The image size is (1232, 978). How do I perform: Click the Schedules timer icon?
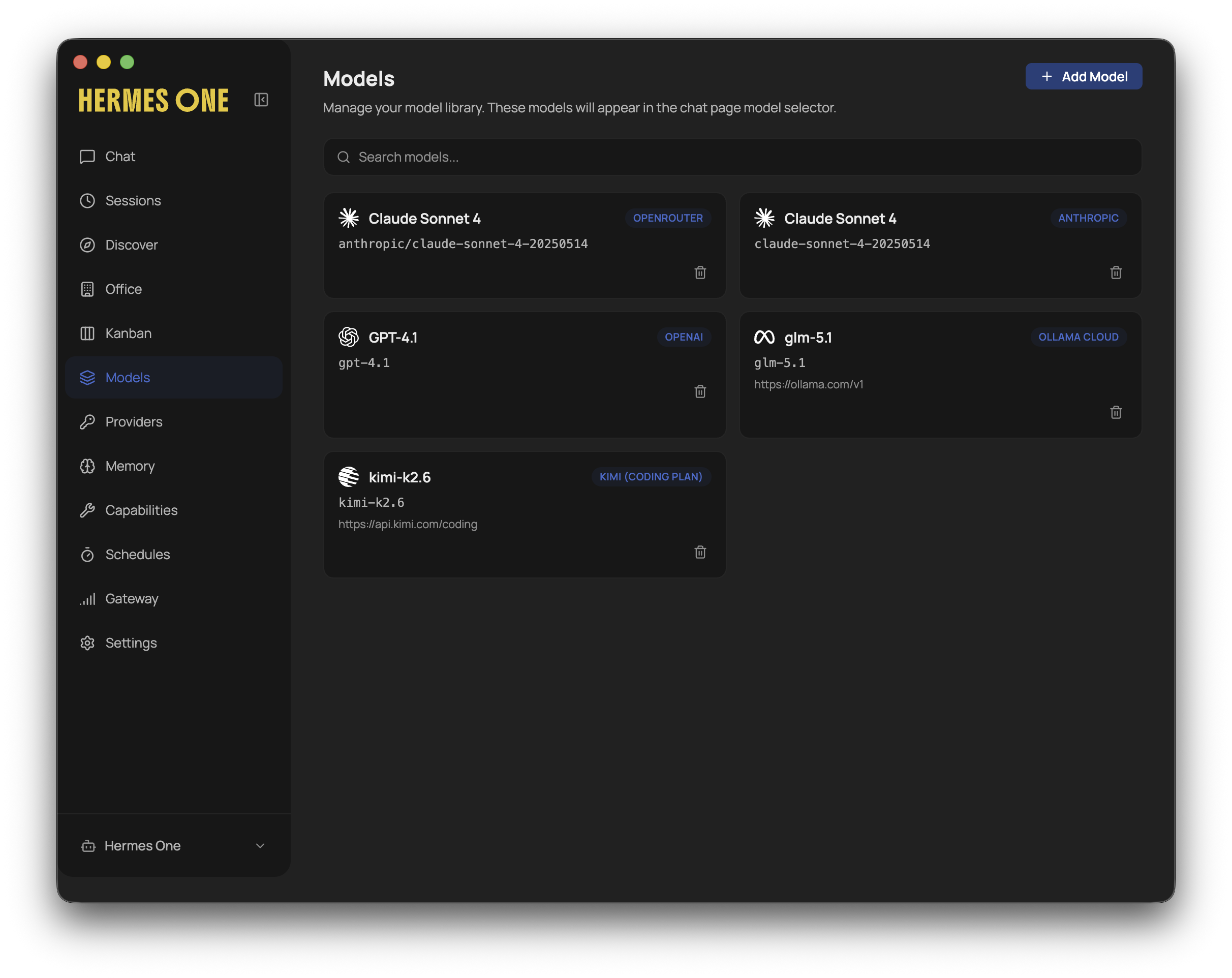87,555
